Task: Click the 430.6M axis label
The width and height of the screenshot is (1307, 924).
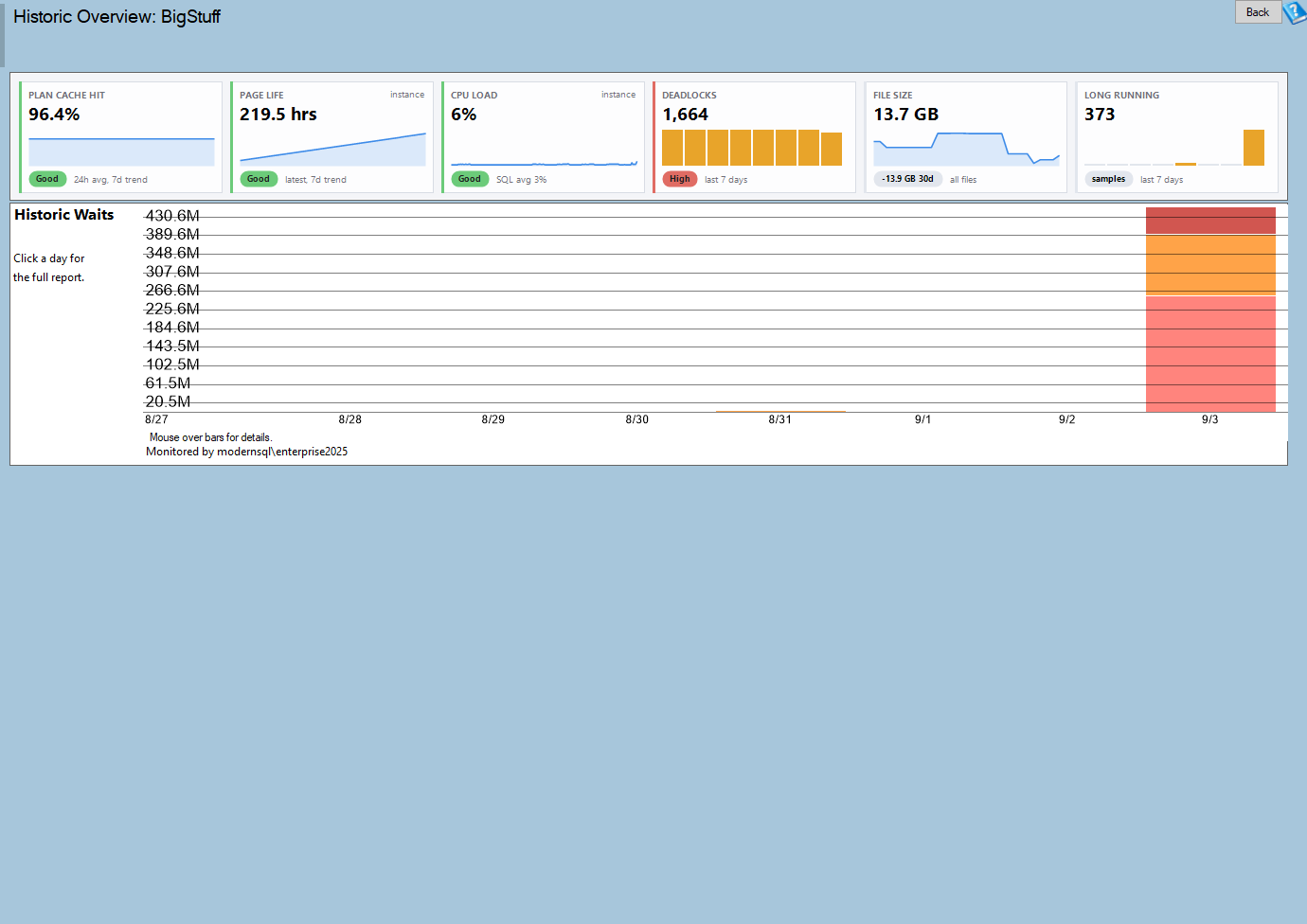Action: tap(172, 216)
